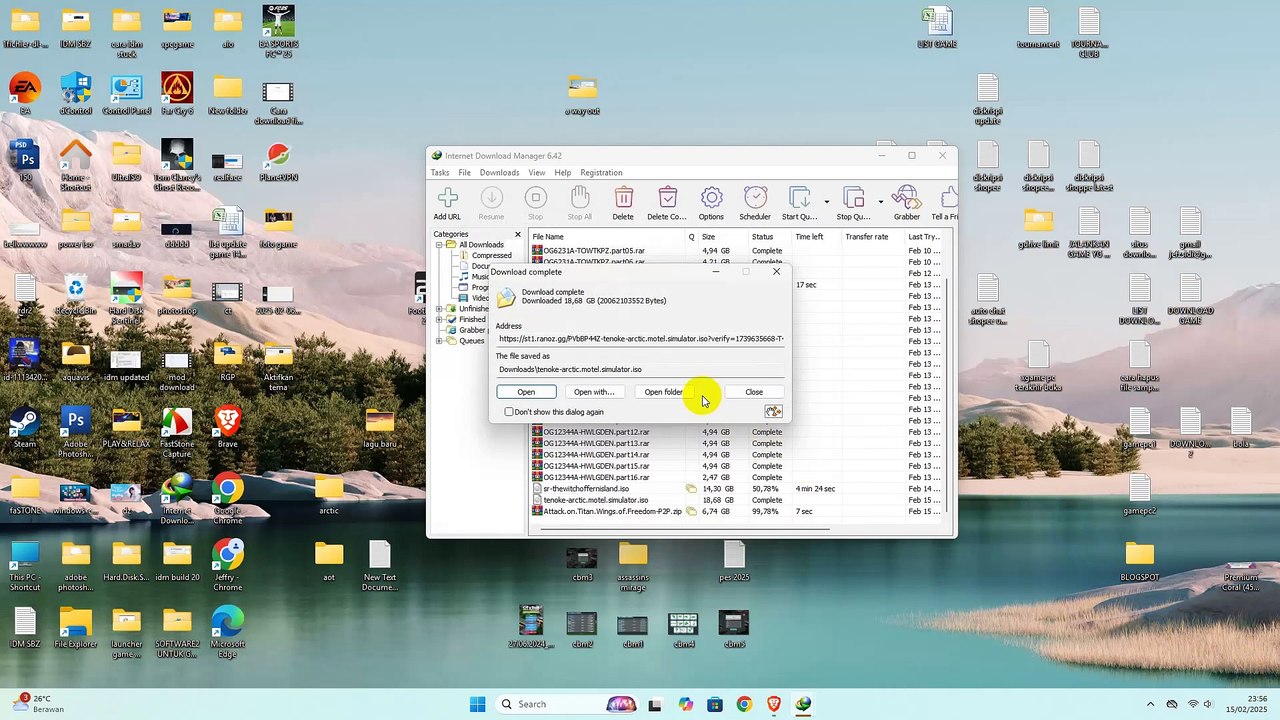Open the View menu in IDM
Image resolution: width=1280 pixels, height=720 pixels.
pos(537,173)
